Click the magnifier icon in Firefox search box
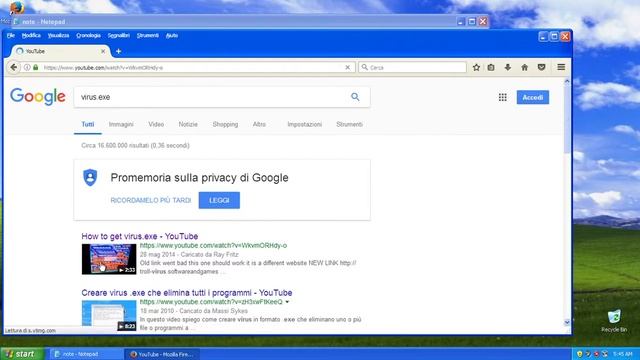640x360 pixels. [365, 67]
